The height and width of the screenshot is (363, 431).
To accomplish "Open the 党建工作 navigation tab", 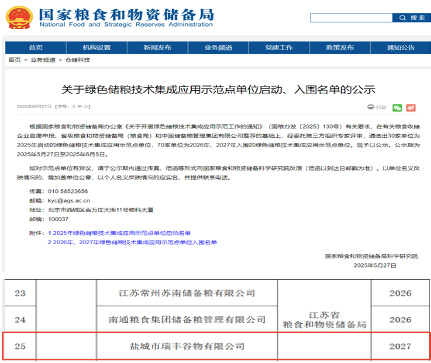I will (279, 48).
